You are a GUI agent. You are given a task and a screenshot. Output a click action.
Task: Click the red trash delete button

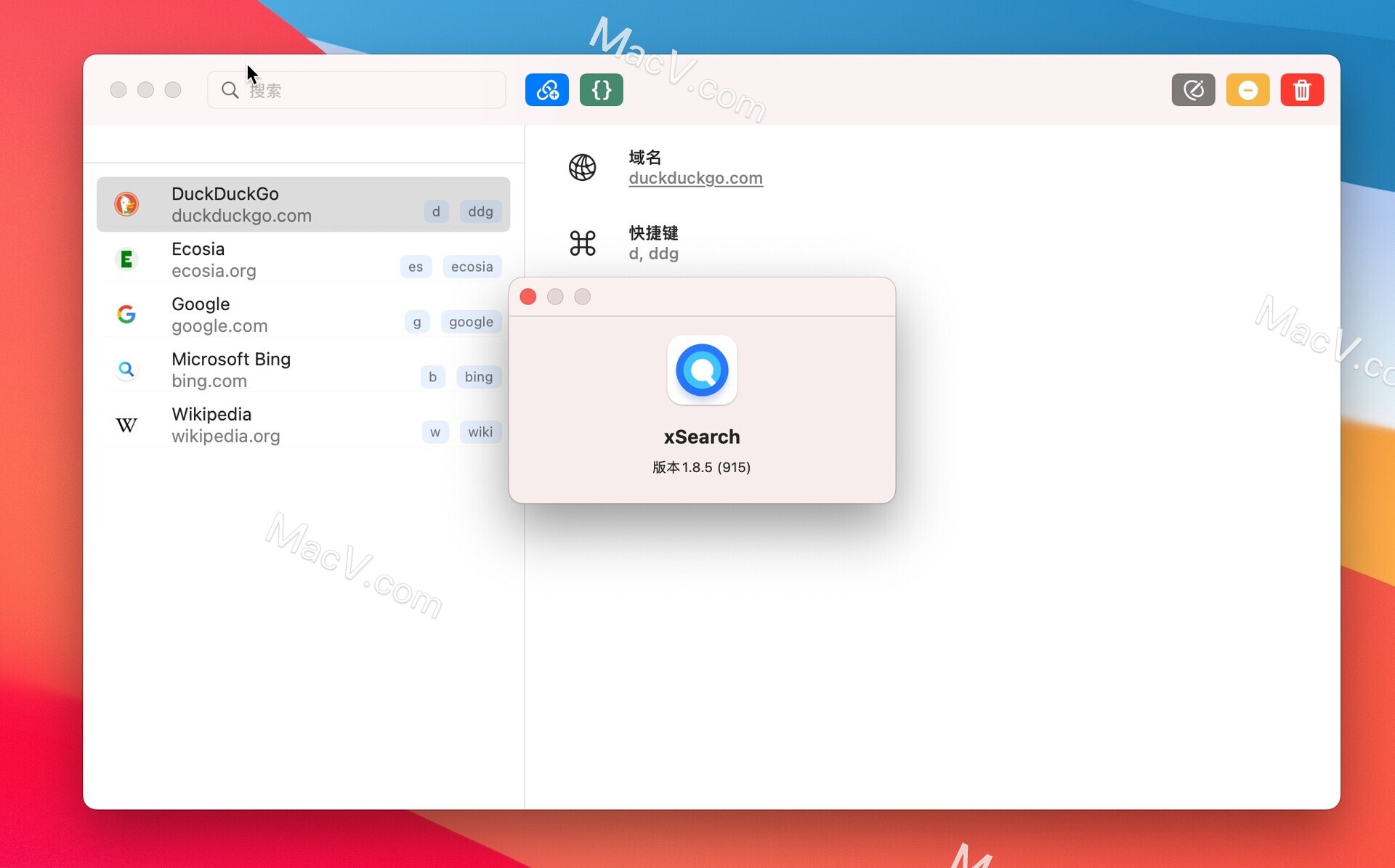pyautogui.click(x=1302, y=90)
